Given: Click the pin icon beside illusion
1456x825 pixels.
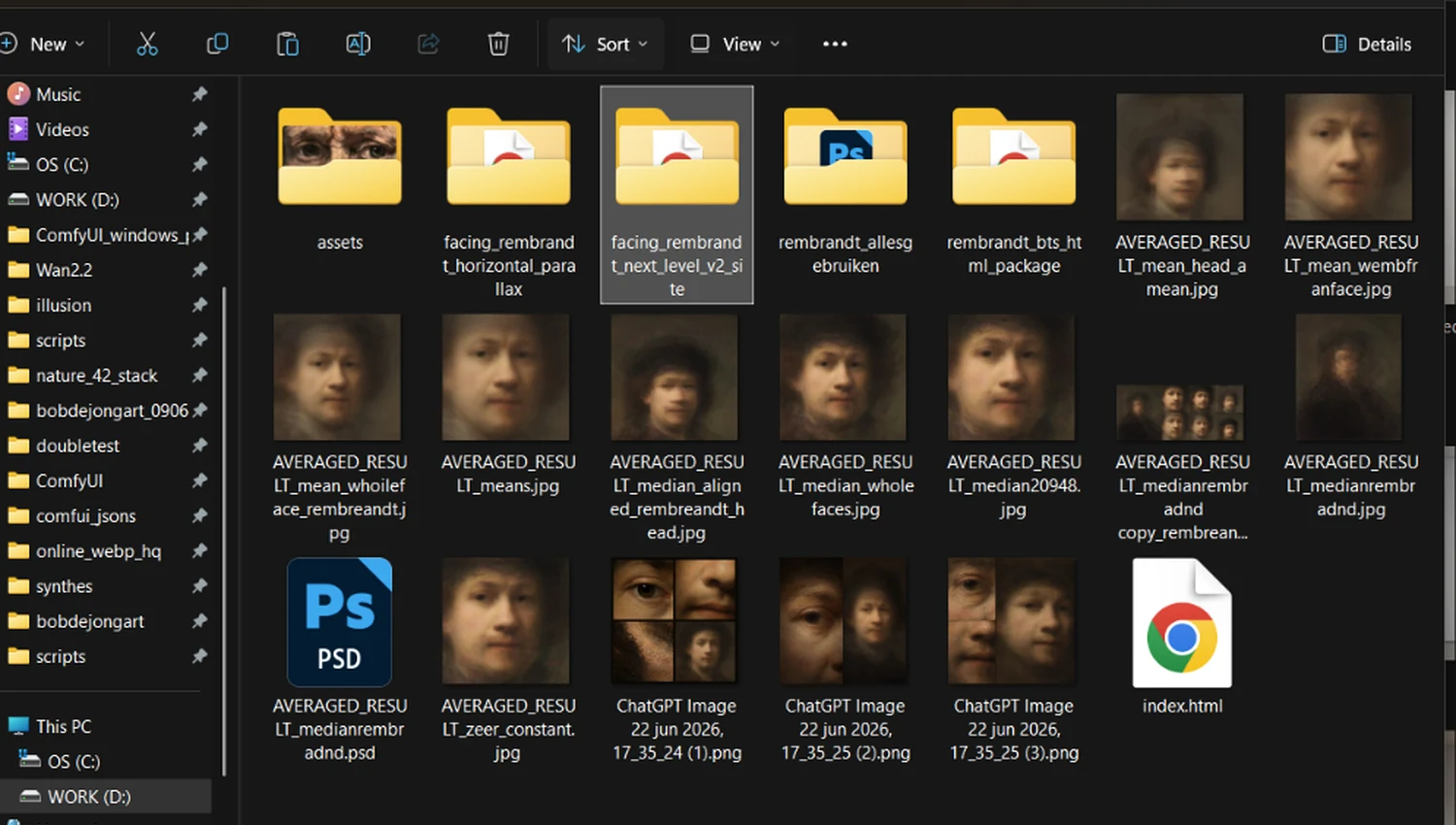Looking at the screenshot, I should pos(199,305).
